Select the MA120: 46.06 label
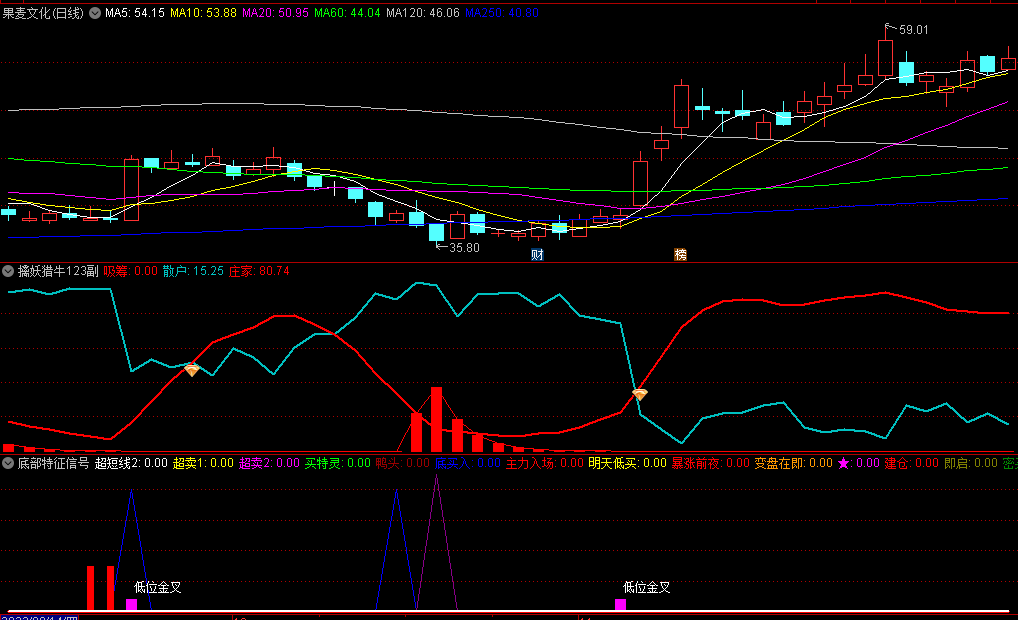 click(x=423, y=13)
